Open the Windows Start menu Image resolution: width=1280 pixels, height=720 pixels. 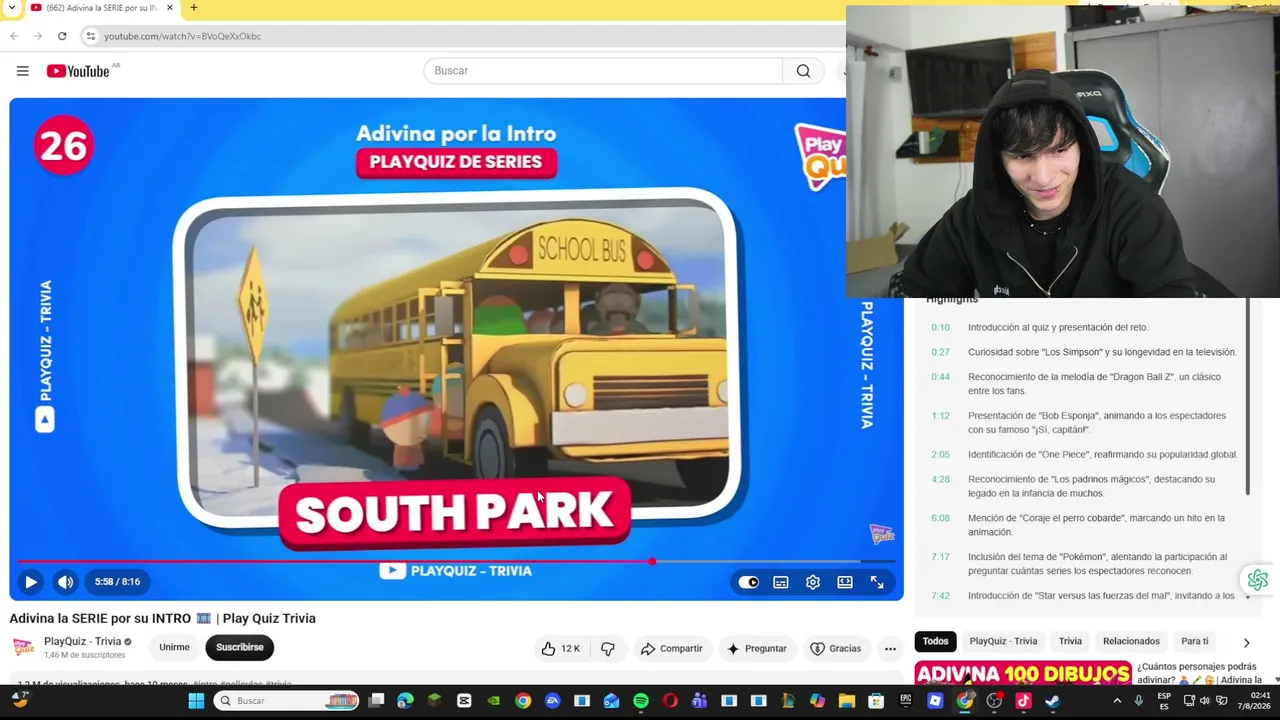click(196, 701)
